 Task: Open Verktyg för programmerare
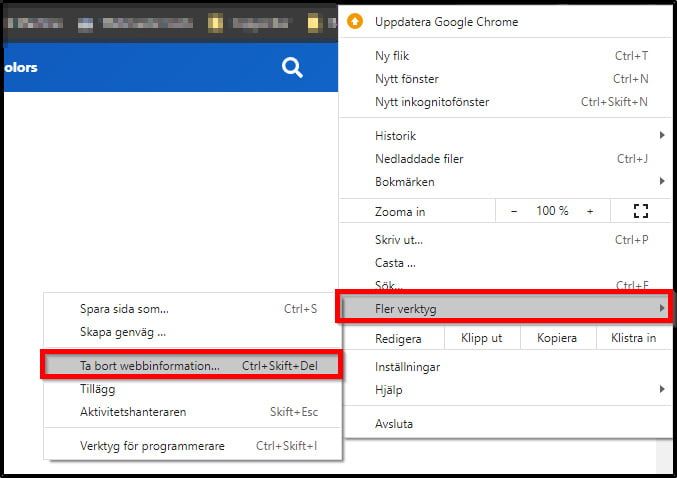(193, 446)
